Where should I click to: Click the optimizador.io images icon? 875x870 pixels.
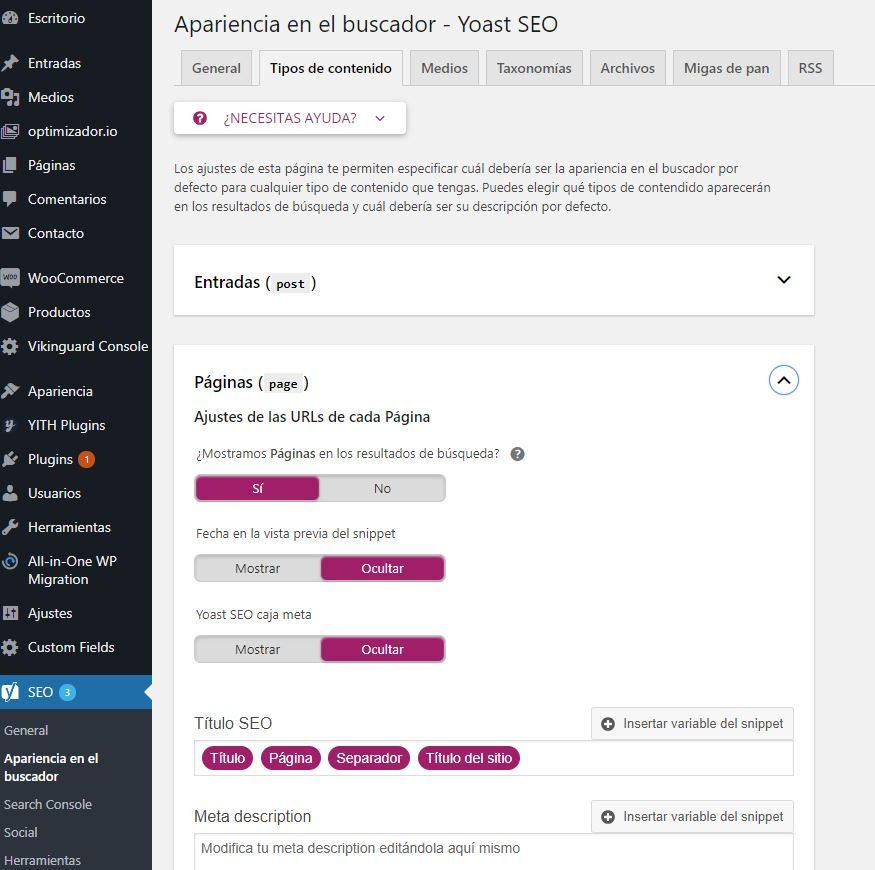9,131
